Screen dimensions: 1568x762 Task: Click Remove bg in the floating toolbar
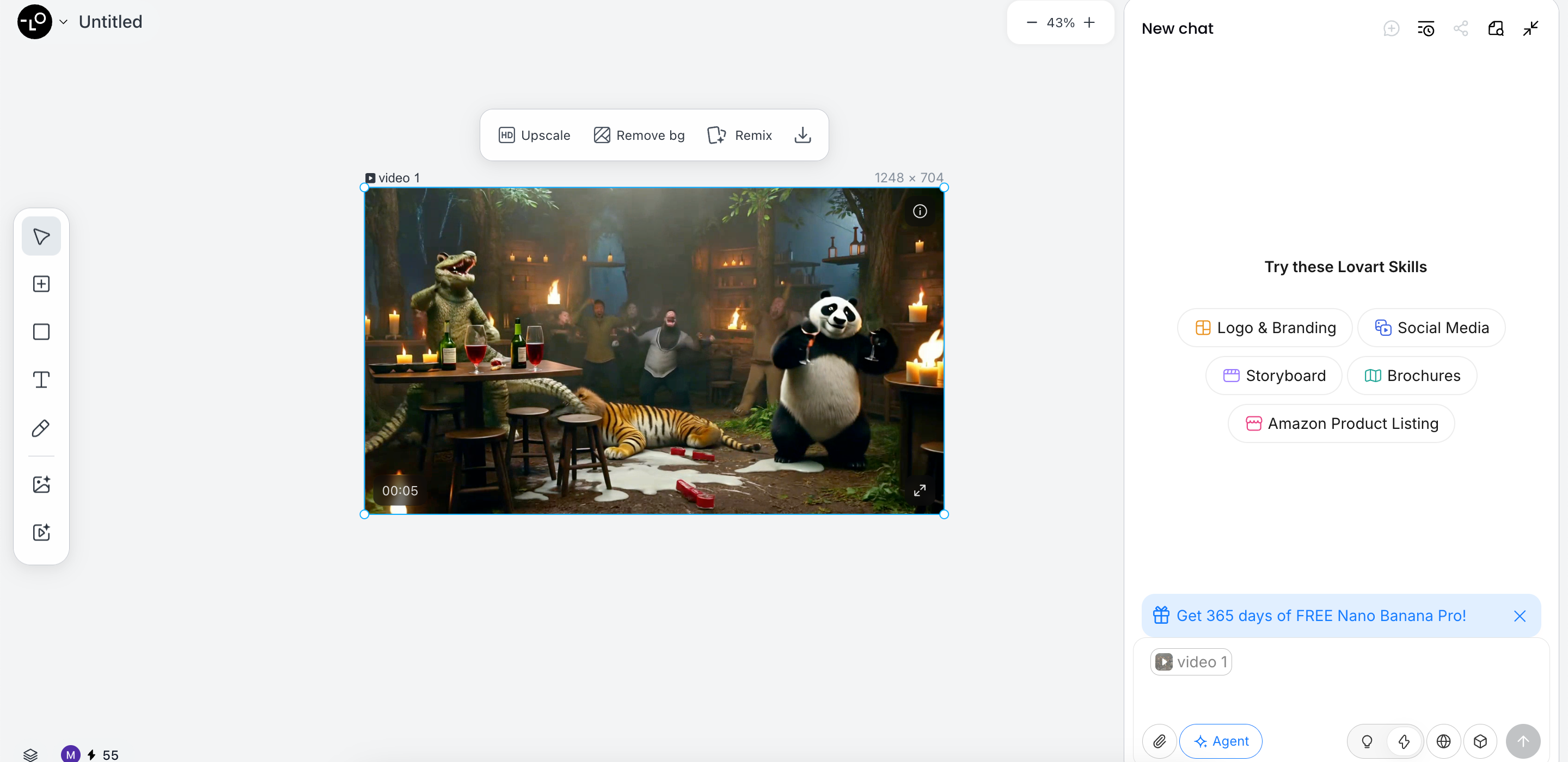click(639, 134)
